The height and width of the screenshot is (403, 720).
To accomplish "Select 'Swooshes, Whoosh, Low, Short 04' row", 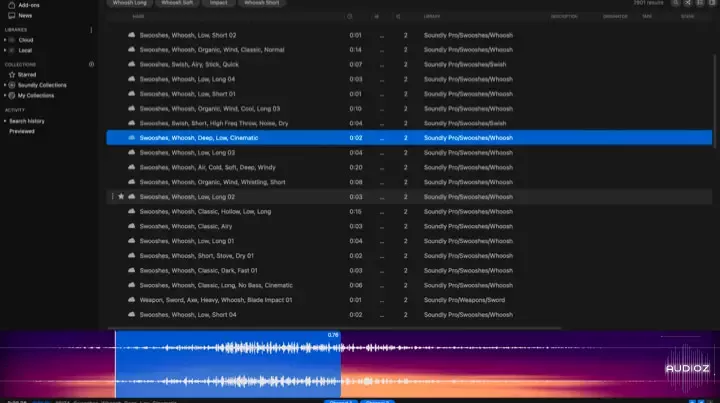I will (409, 314).
